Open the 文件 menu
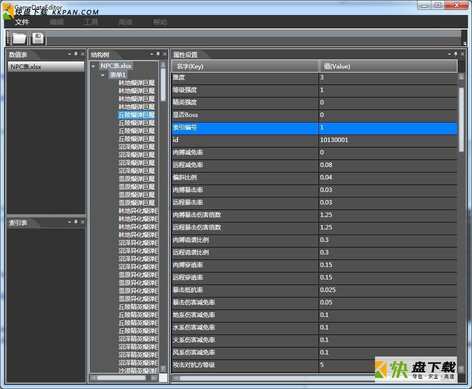 pos(22,22)
